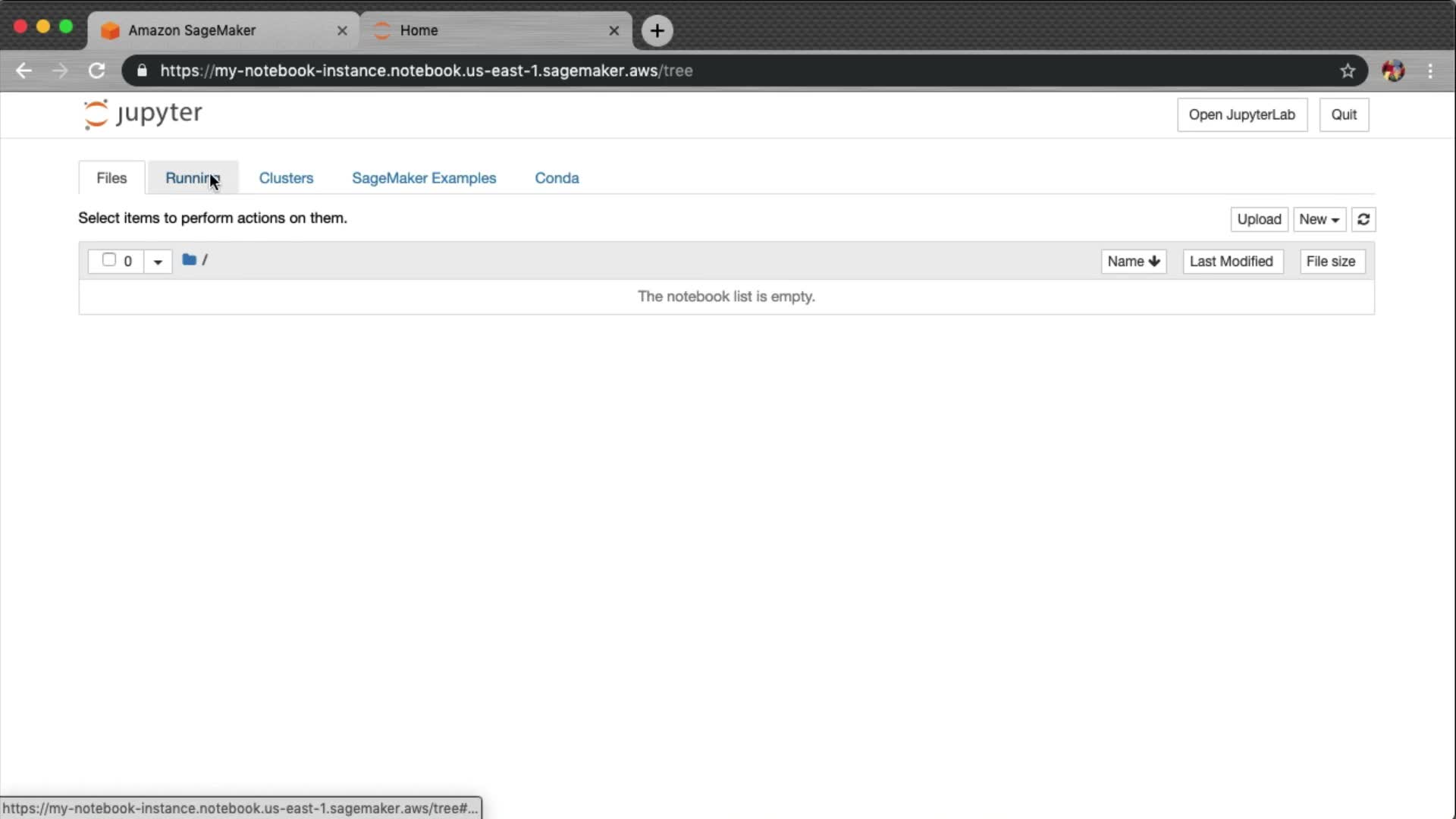1456x819 pixels.
Task: Open the SageMaker Examples tab
Action: click(423, 177)
